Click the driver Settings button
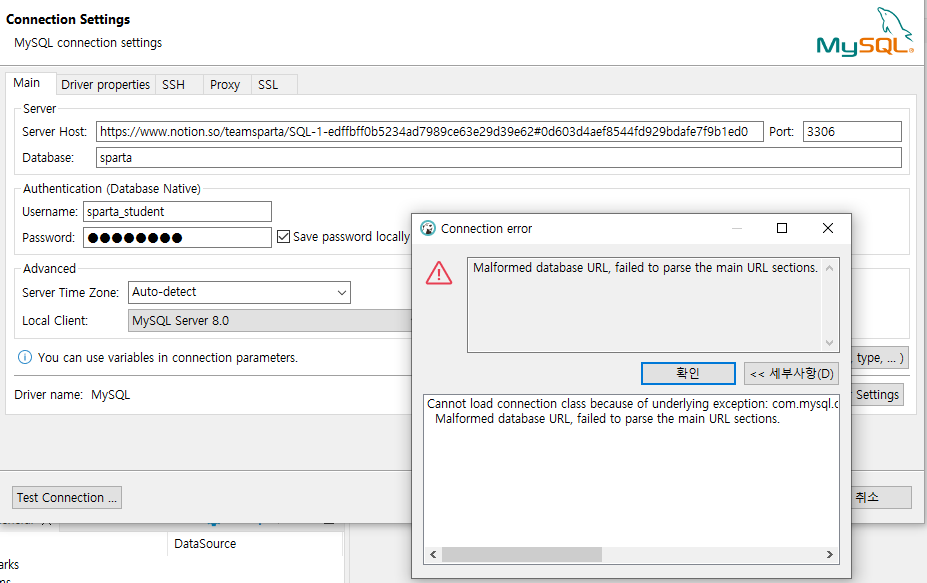927x583 pixels. point(877,394)
